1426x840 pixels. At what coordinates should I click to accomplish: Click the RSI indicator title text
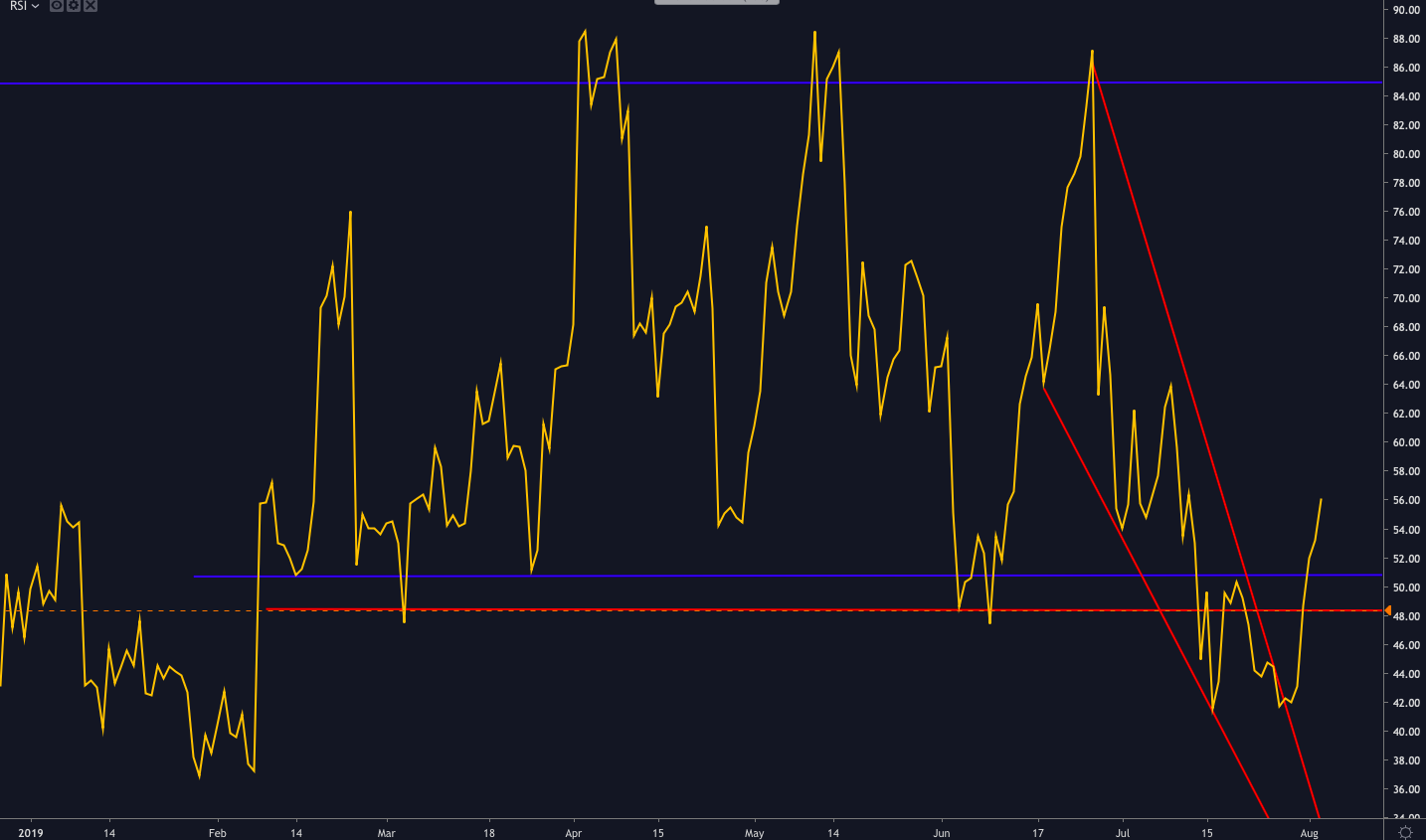[x=18, y=6]
